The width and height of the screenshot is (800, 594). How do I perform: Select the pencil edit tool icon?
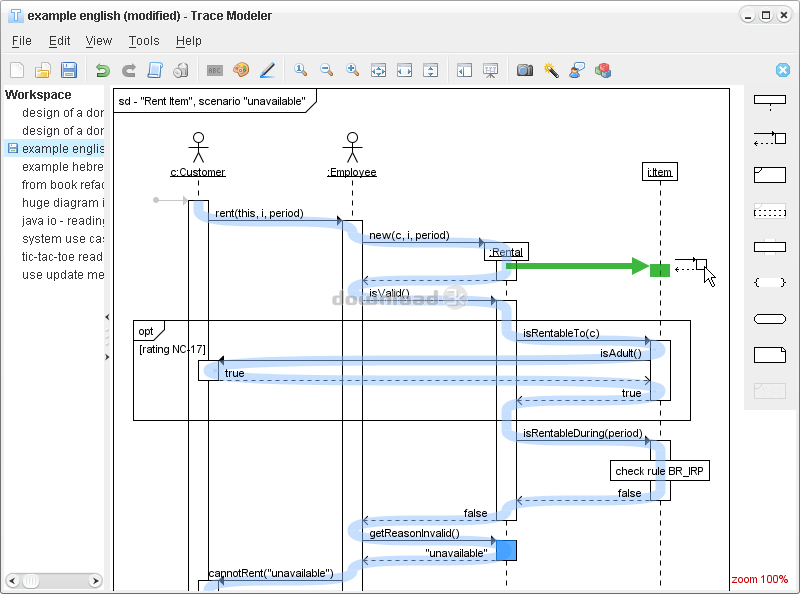(267, 70)
